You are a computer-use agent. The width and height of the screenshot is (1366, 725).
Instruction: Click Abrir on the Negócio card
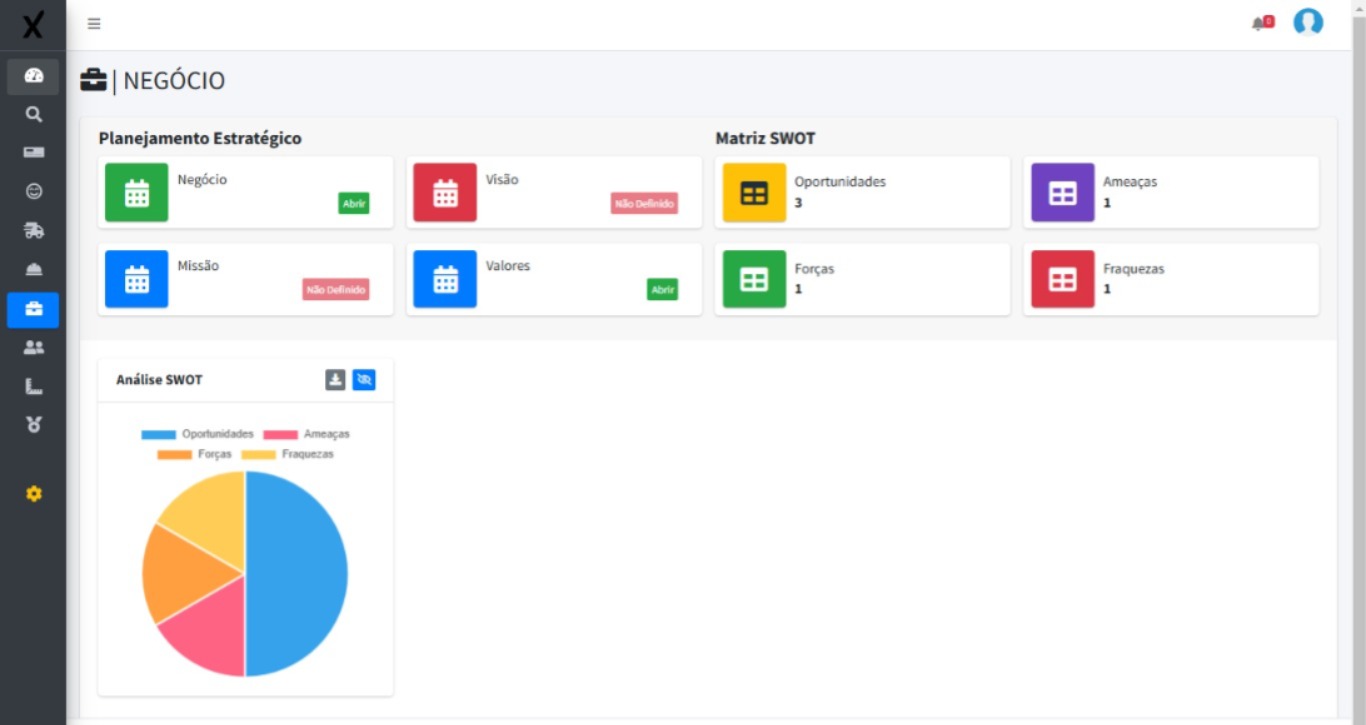coord(353,203)
